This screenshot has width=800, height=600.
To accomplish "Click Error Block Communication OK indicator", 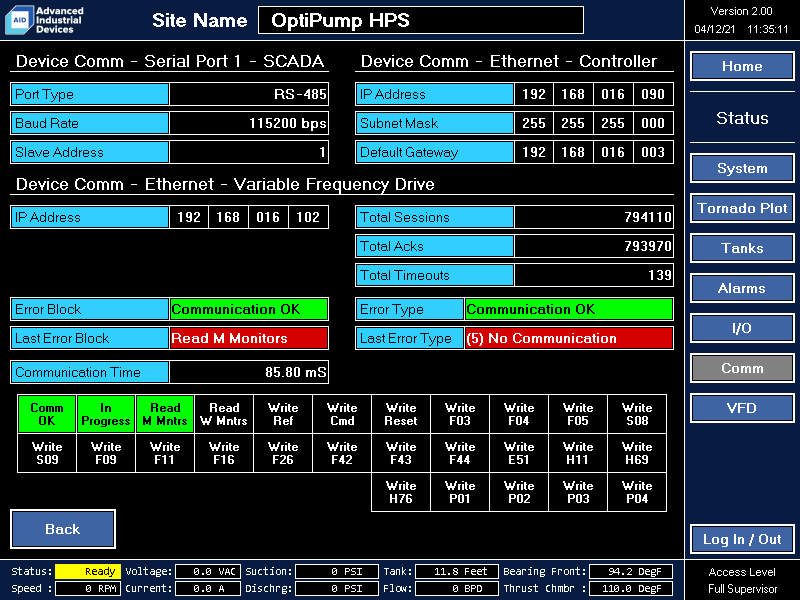I will coord(249,309).
